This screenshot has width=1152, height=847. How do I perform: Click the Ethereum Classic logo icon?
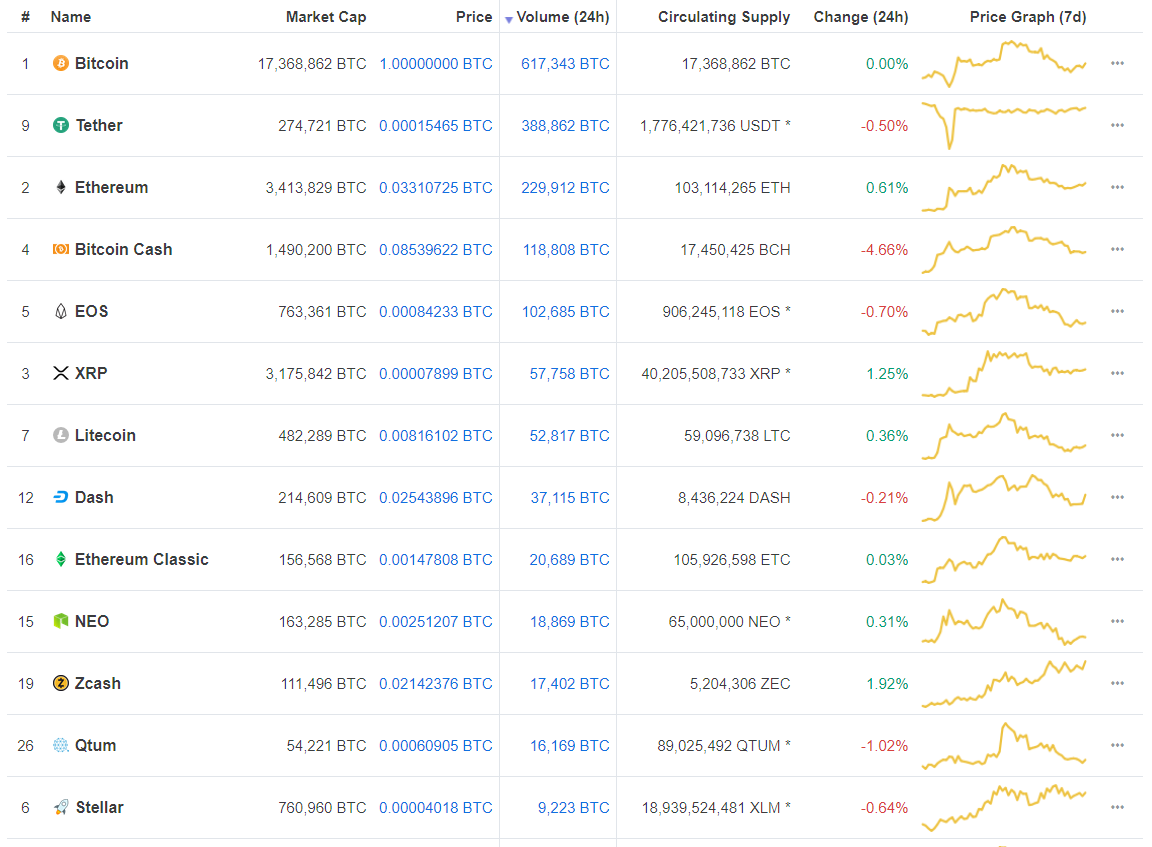click(x=61, y=559)
